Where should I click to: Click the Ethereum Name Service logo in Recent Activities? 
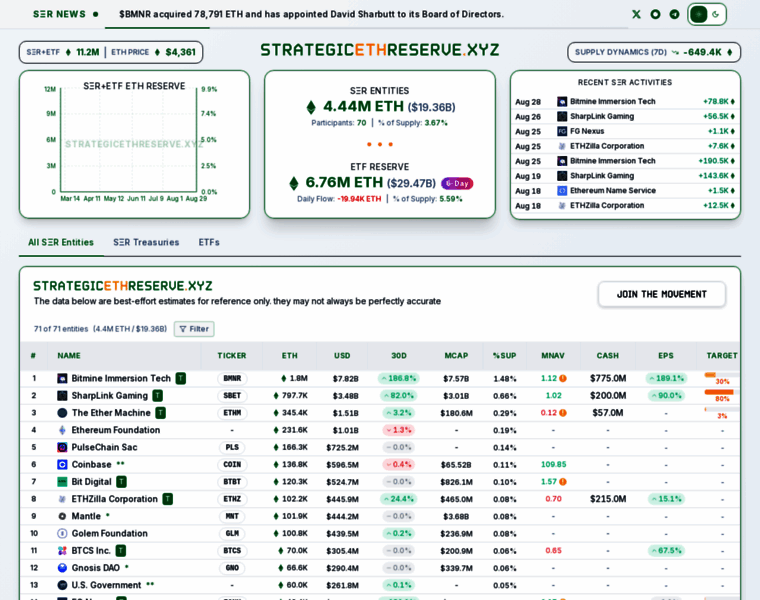pos(562,190)
